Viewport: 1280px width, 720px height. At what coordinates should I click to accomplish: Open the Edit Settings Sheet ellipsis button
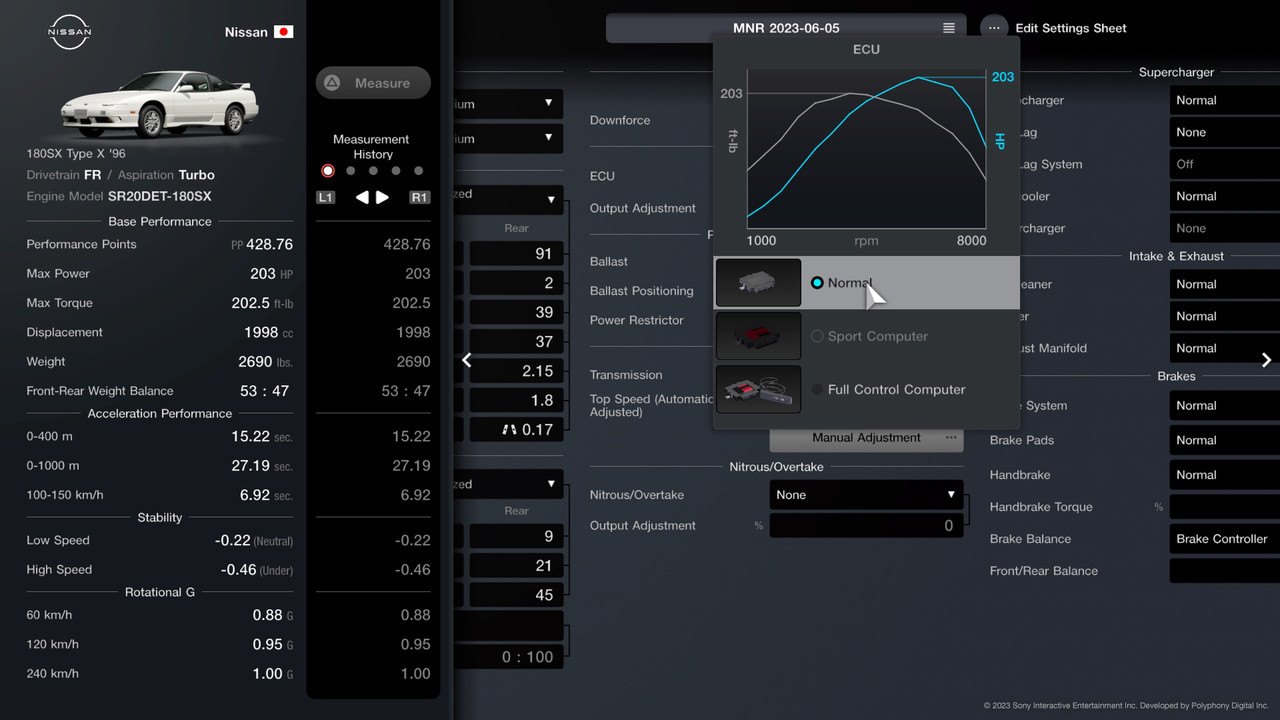994,28
